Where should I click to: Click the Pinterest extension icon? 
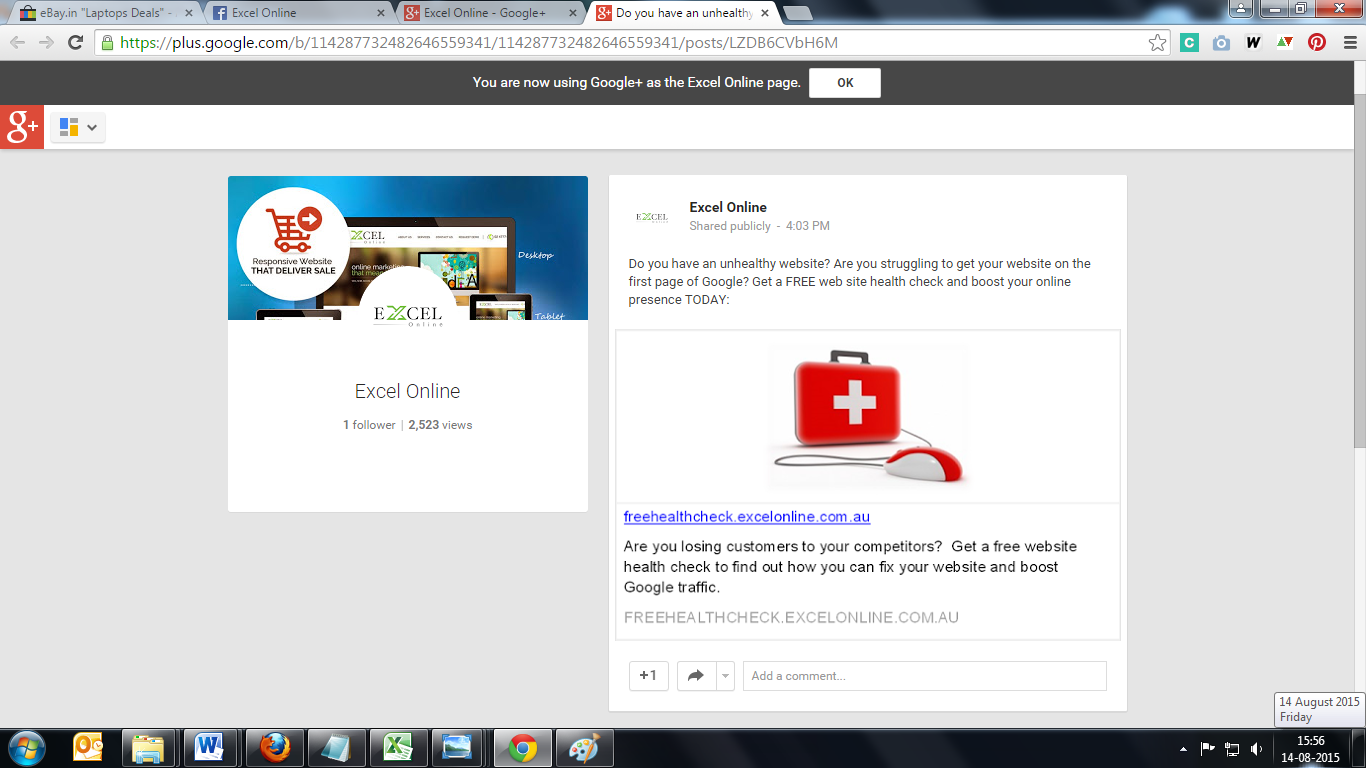point(1317,43)
